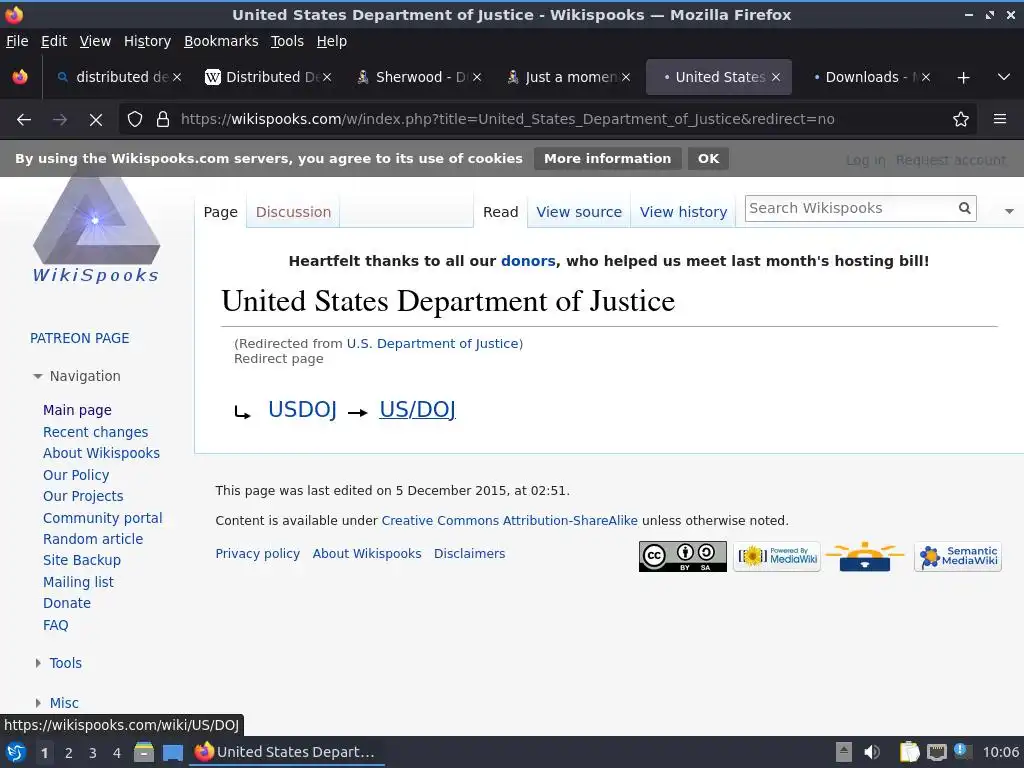Click the orange sun hosting badge
This screenshot has height=768, width=1024.
[x=865, y=556]
